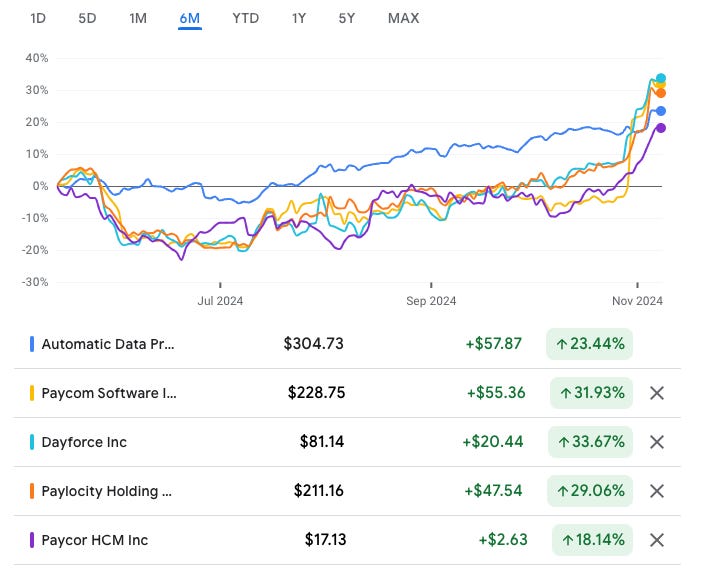Click the 0% y-axis label
Viewport: 708px width, 577px height.
pos(40,186)
